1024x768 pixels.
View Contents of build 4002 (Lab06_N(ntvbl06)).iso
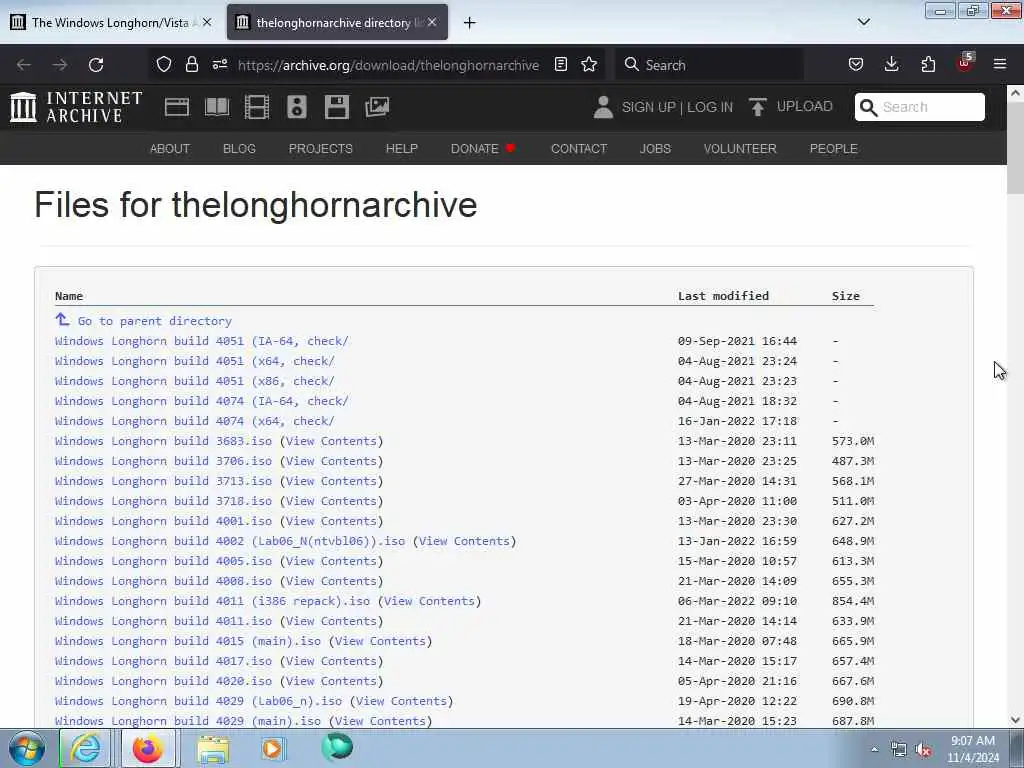tap(464, 541)
